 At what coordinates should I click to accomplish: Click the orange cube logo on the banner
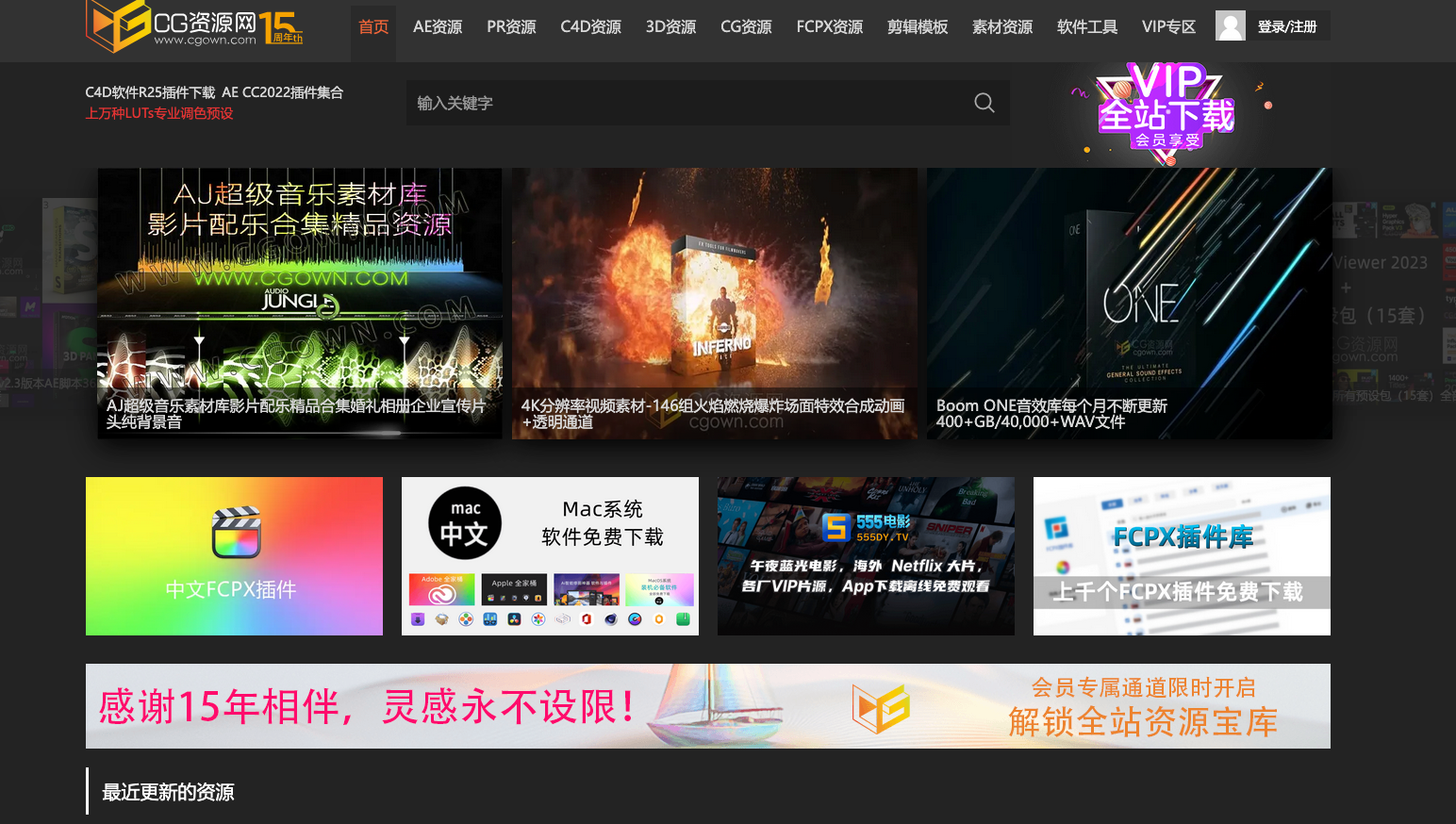point(881,708)
